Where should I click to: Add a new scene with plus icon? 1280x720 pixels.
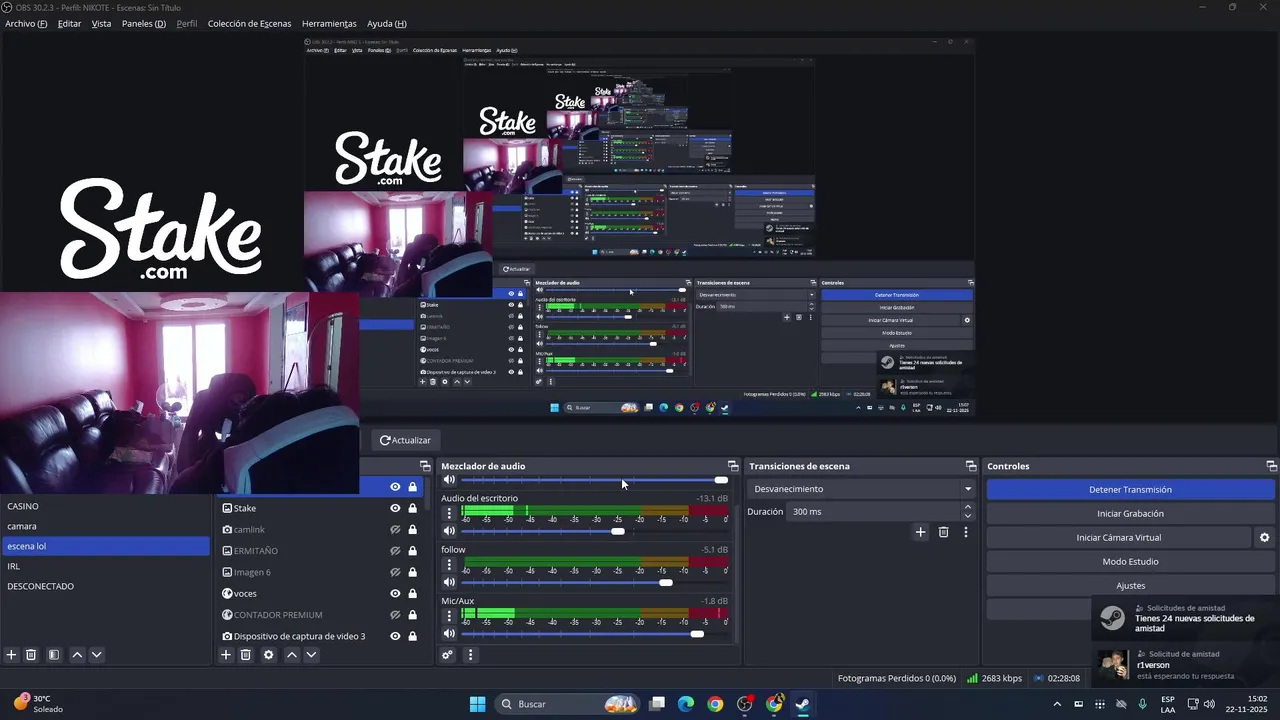[11, 655]
